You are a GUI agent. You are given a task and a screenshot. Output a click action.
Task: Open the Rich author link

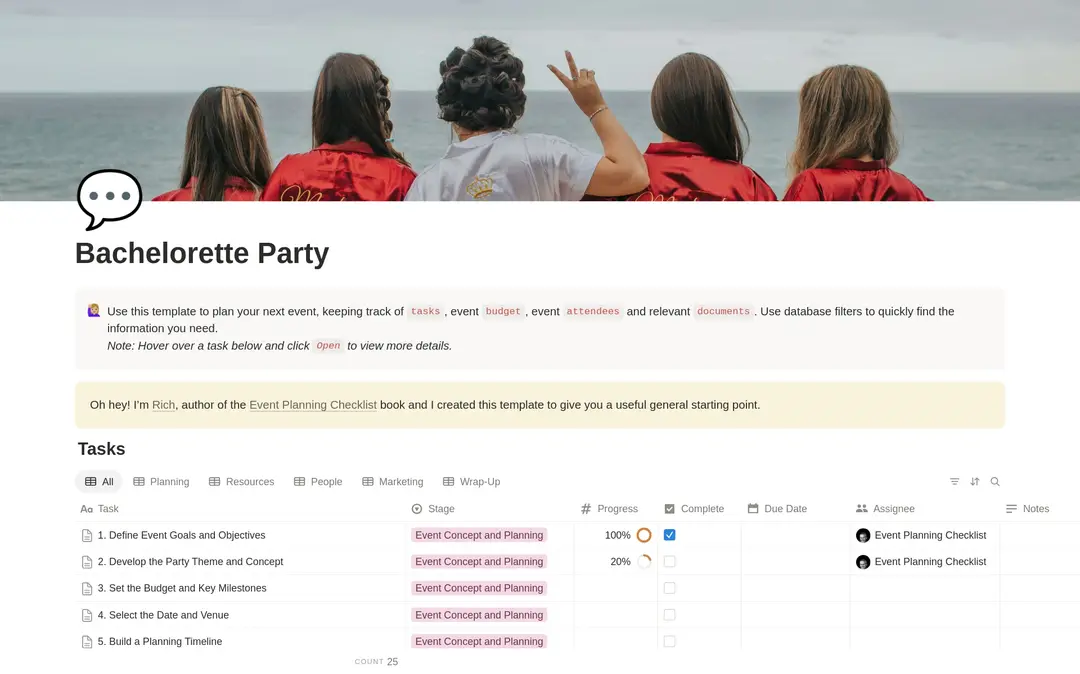click(x=163, y=405)
